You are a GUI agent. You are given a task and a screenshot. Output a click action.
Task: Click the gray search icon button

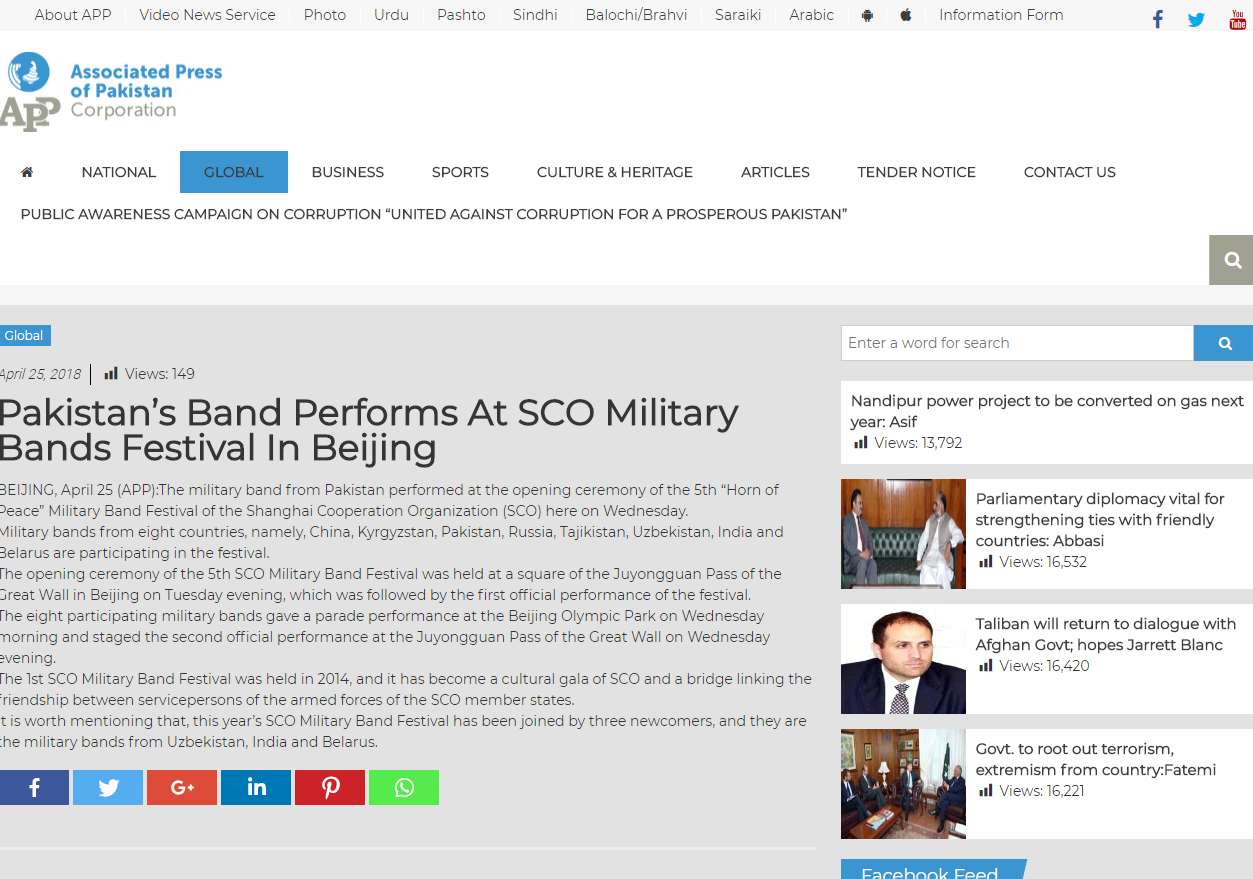pos(1232,260)
